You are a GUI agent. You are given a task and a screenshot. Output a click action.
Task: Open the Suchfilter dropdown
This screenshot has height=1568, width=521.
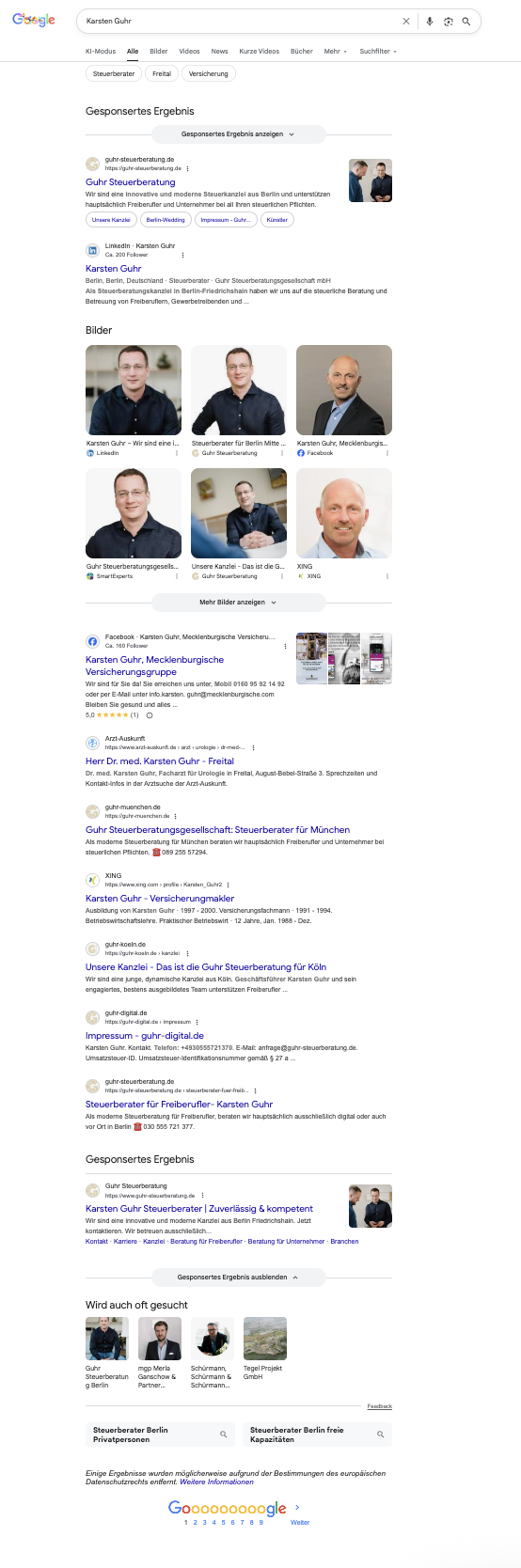pos(378,51)
